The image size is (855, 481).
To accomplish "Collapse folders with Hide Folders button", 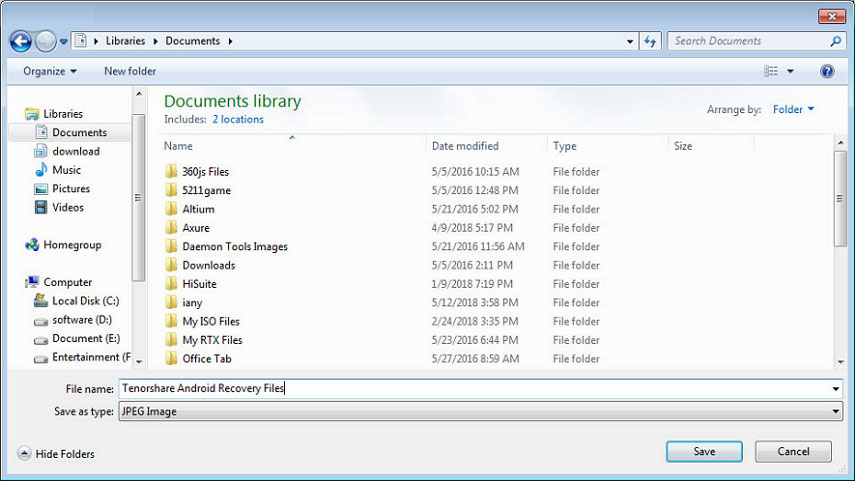I will (56, 454).
